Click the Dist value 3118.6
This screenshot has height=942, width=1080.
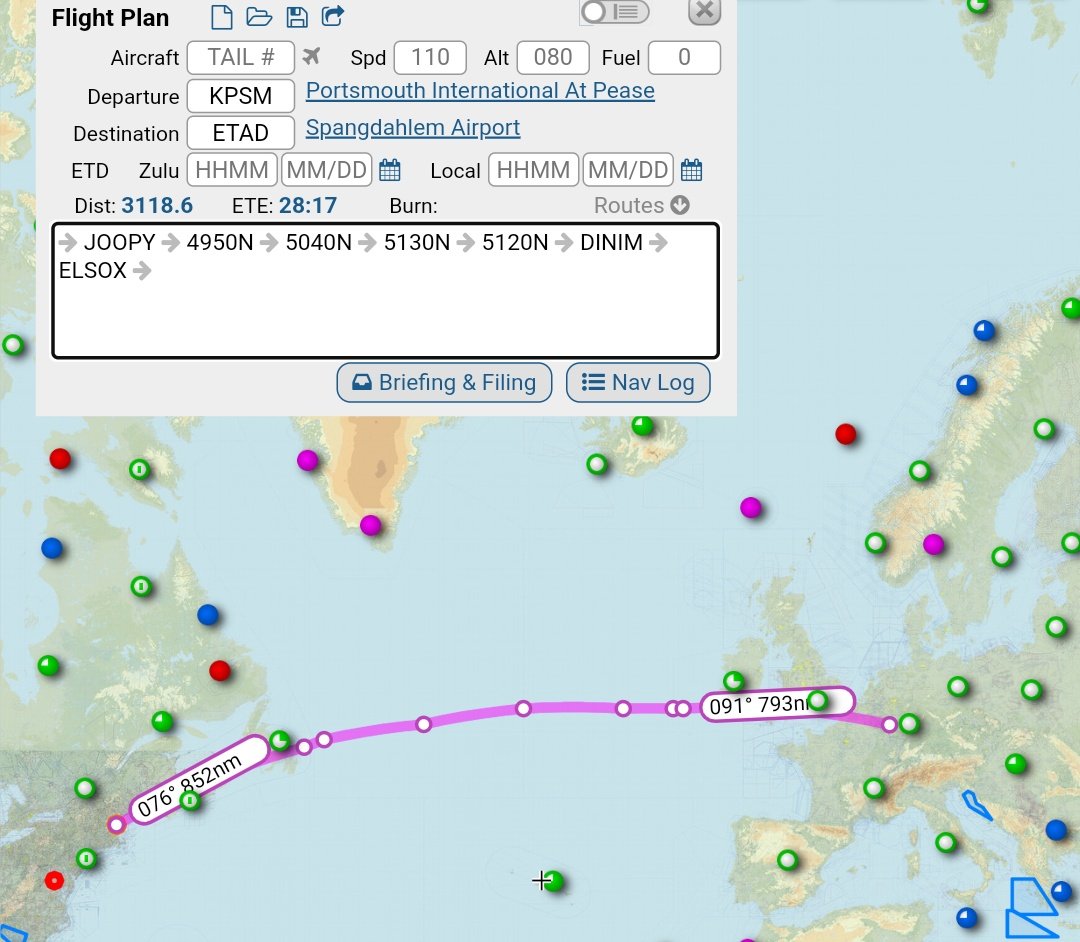157,205
